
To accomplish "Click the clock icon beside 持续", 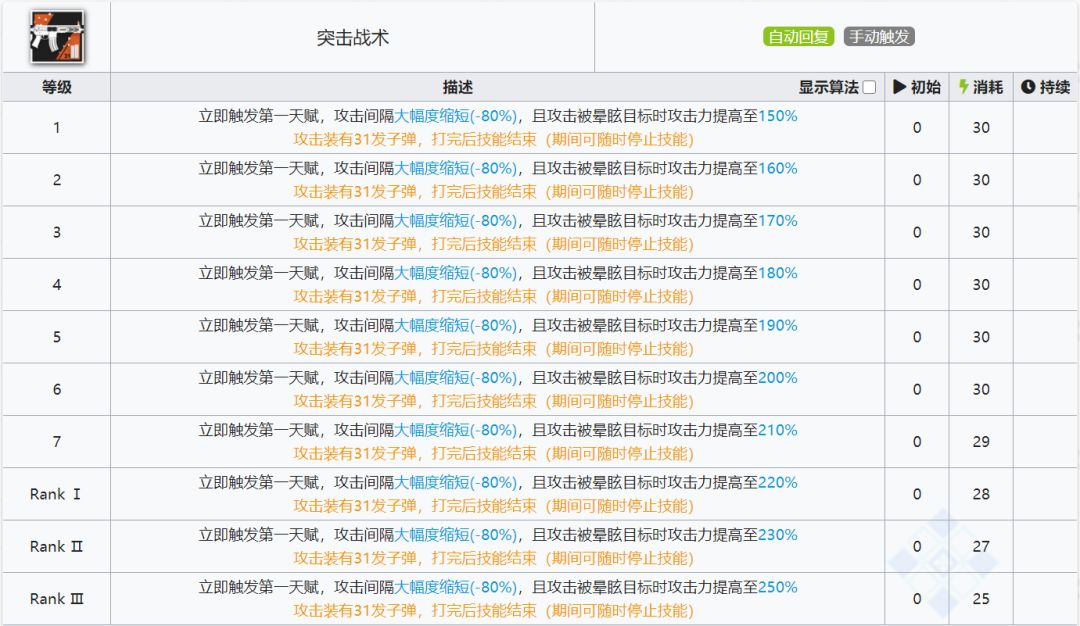I will tap(1027, 87).
